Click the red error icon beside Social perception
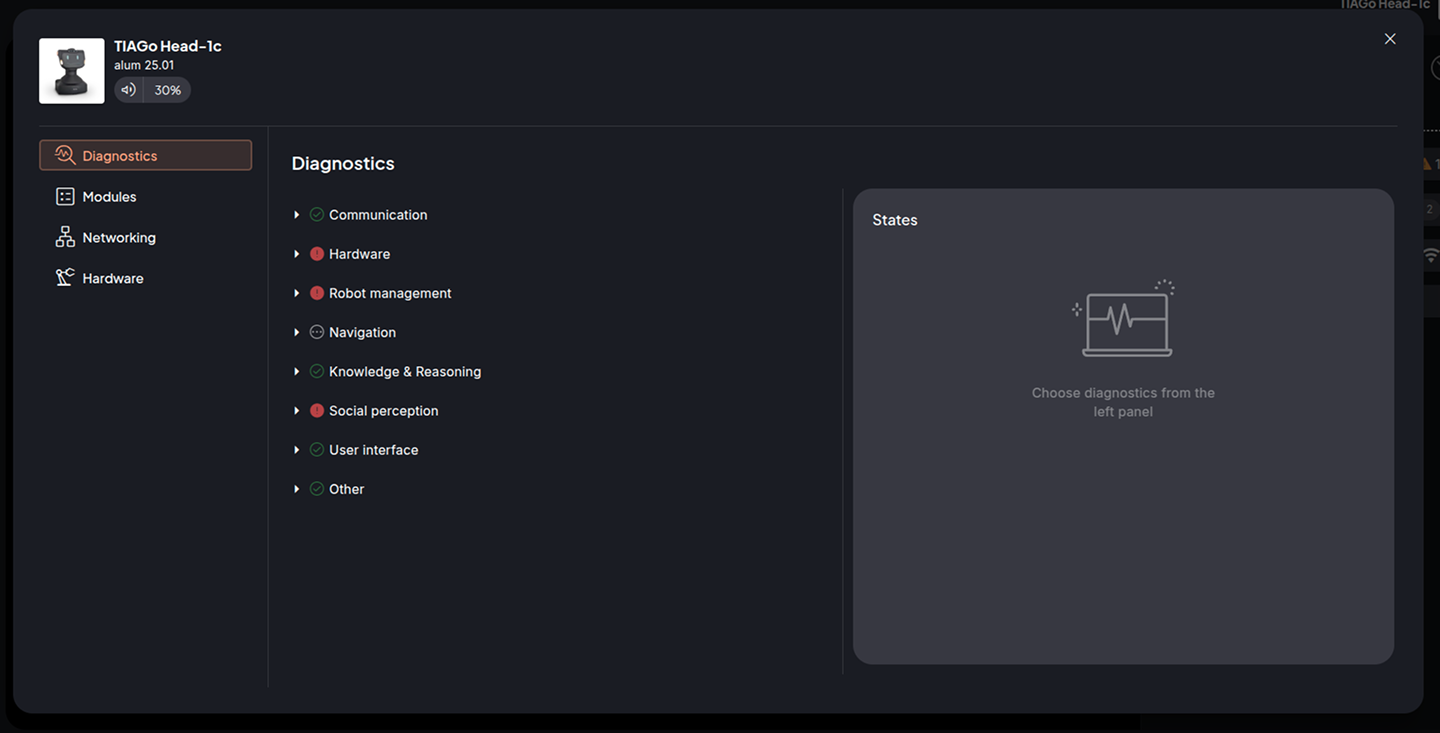 [317, 411]
